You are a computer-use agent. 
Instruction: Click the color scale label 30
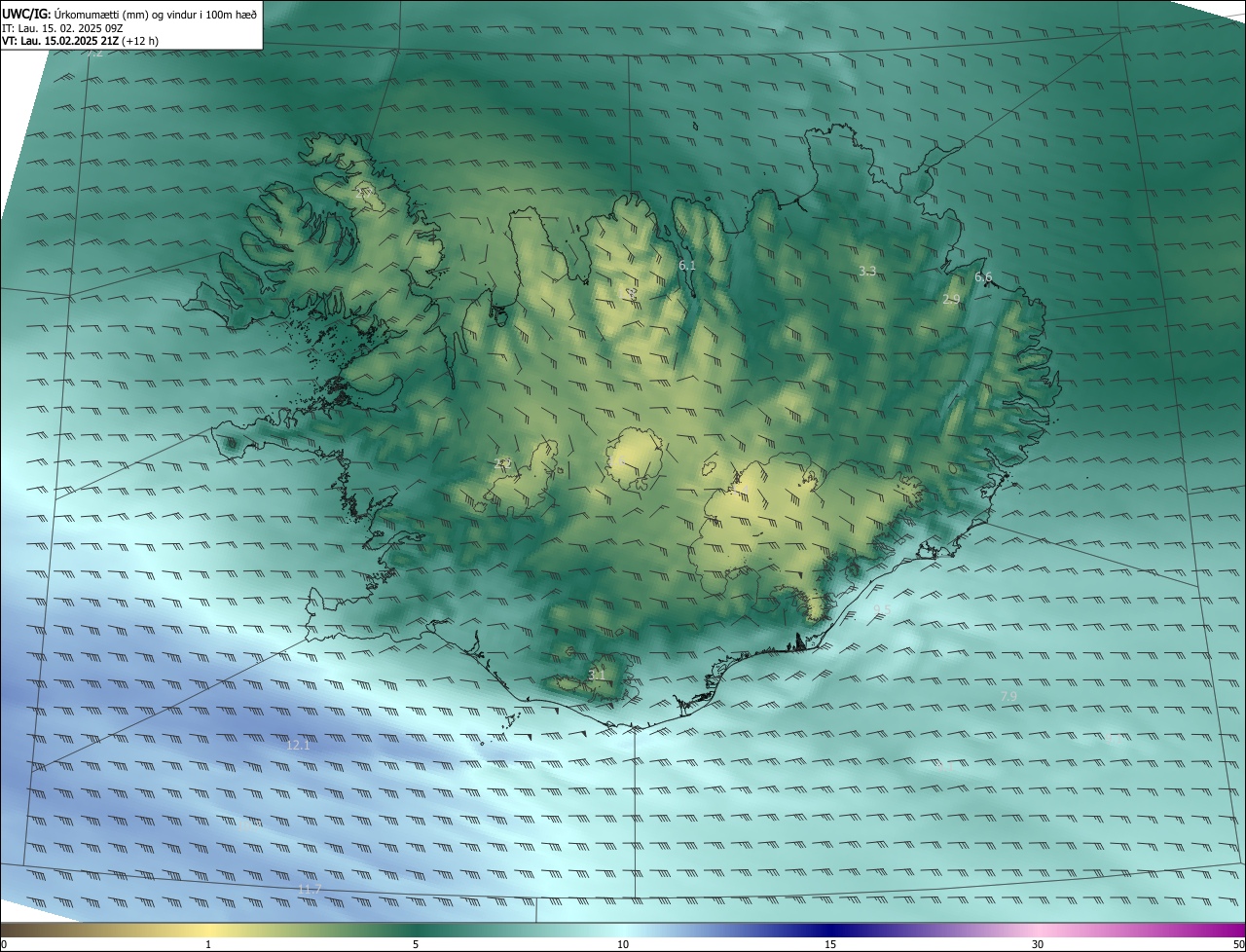pyautogui.click(x=1038, y=944)
